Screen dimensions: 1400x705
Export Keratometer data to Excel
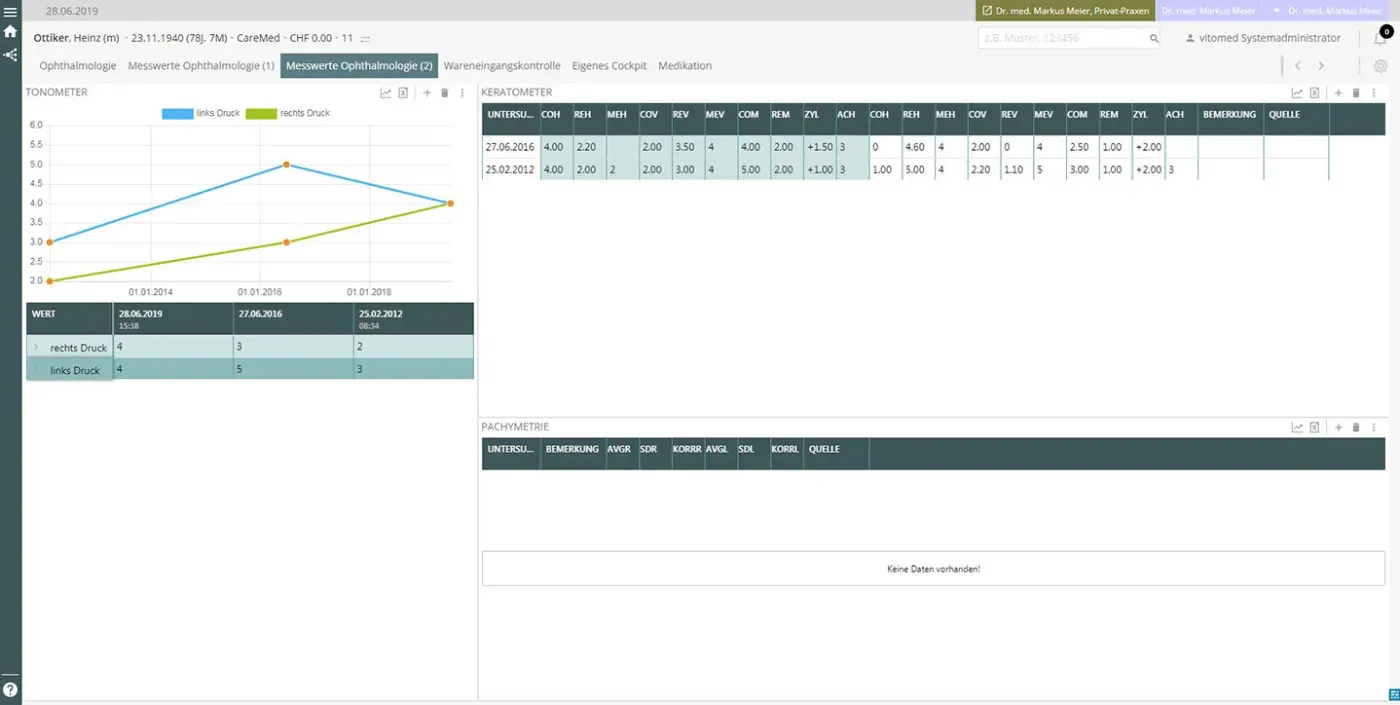coord(1315,92)
